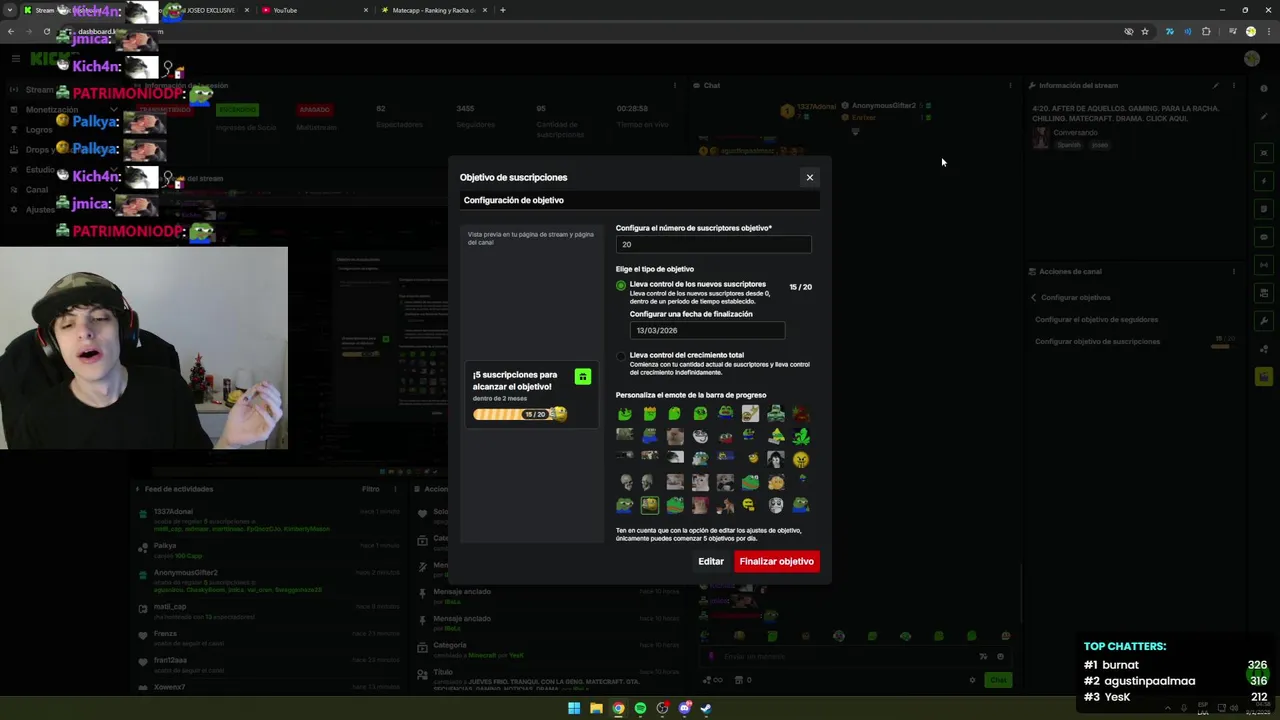
Task: Show hidden system tray icons
Action: click(x=1167, y=708)
